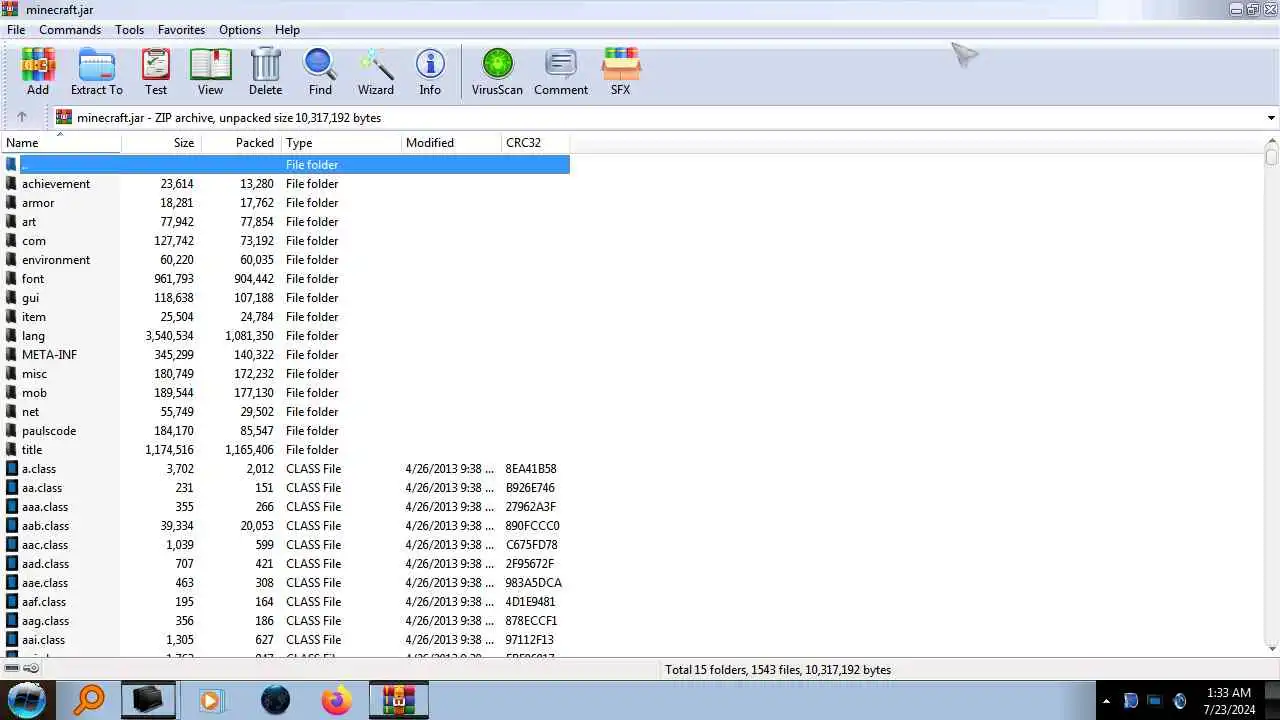The width and height of the screenshot is (1280, 720).
Task: Click the vertical scrollbar thumb
Action: click(x=1271, y=157)
